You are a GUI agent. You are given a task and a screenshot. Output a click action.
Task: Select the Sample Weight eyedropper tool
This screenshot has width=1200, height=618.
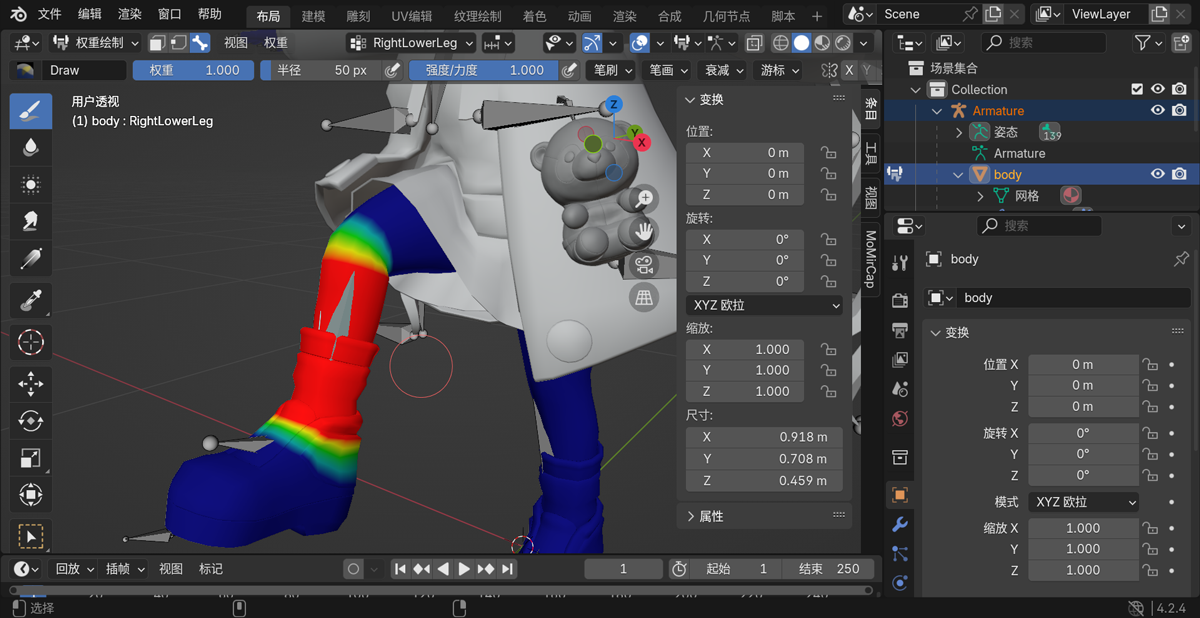(31, 298)
